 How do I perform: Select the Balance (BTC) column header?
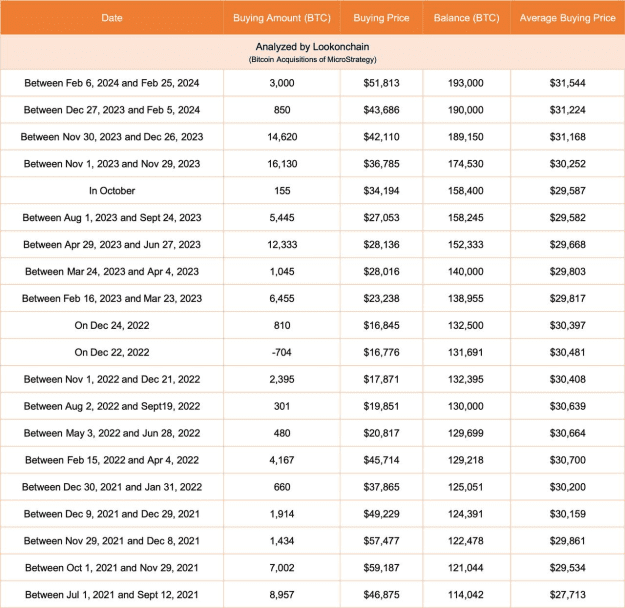pyautogui.click(x=466, y=18)
